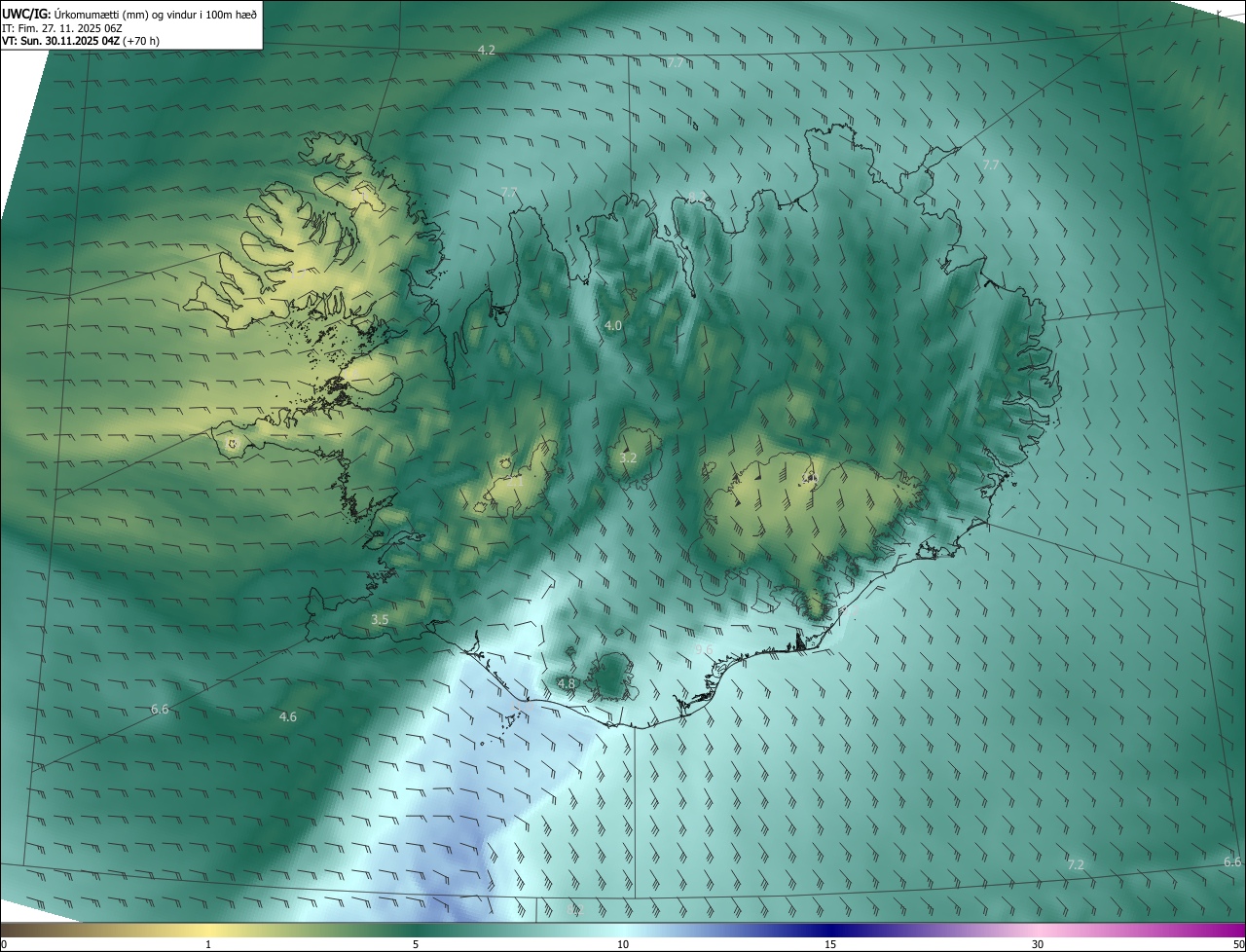This screenshot has width=1246, height=952.
Task: Click the colorbar tick label '50'
Action: click(x=1237, y=944)
